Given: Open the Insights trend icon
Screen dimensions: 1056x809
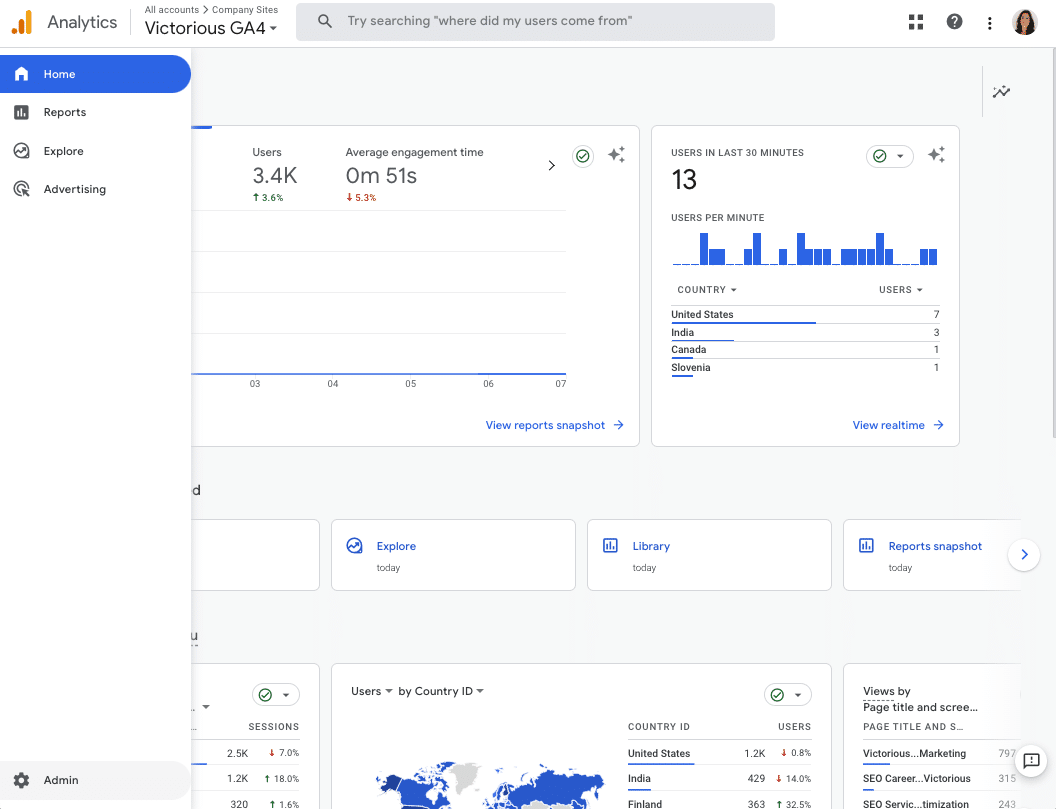Looking at the screenshot, I should [x=1001, y=92].
